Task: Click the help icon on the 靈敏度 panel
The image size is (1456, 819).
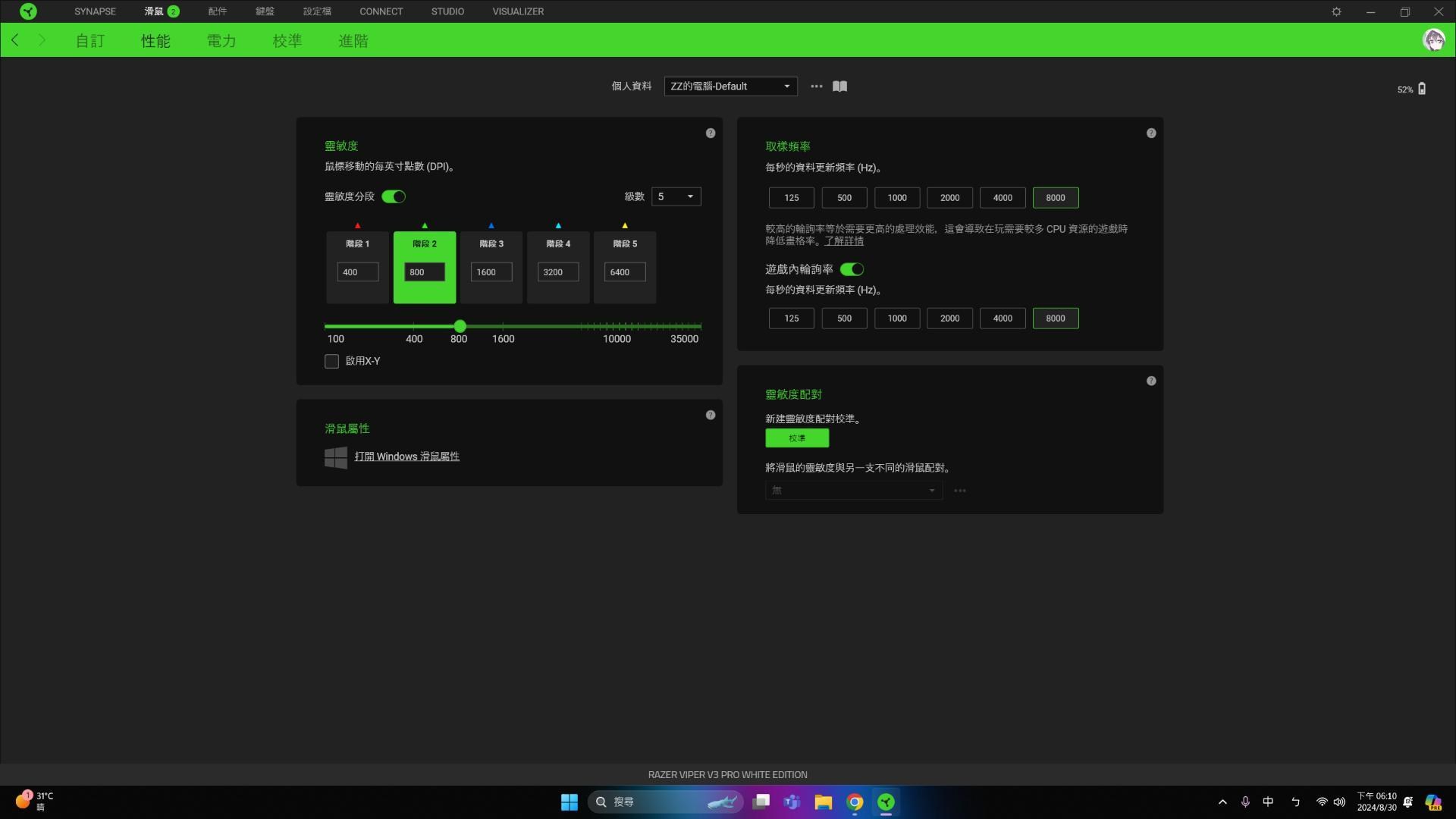Action: pyautogui.click(x=711, y=133)
